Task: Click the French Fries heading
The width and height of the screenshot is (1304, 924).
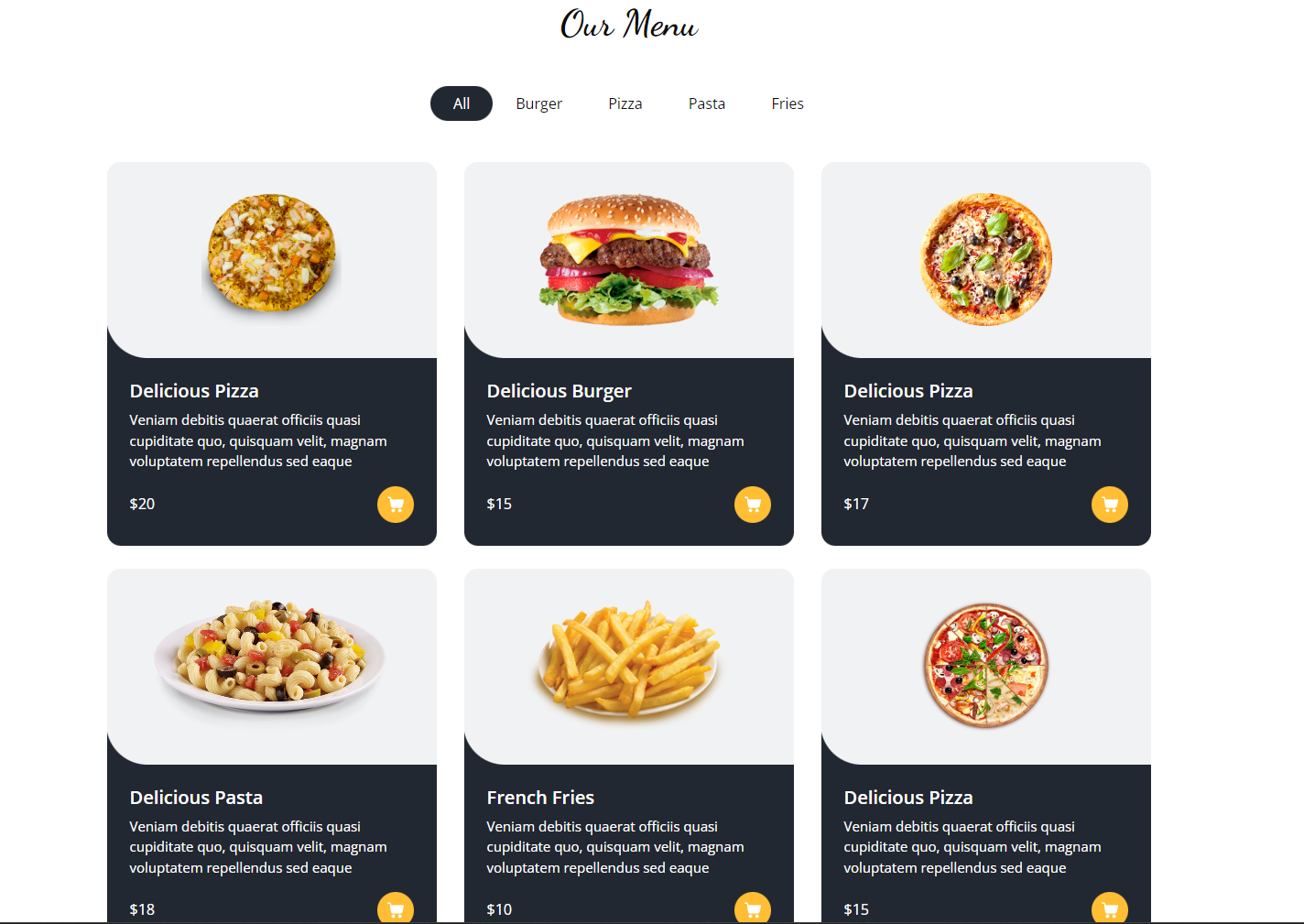Action: 540,798
